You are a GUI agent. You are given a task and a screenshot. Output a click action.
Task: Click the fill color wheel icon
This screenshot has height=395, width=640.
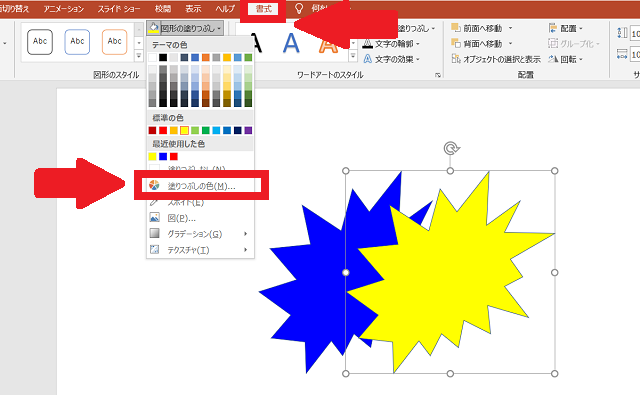154,185
